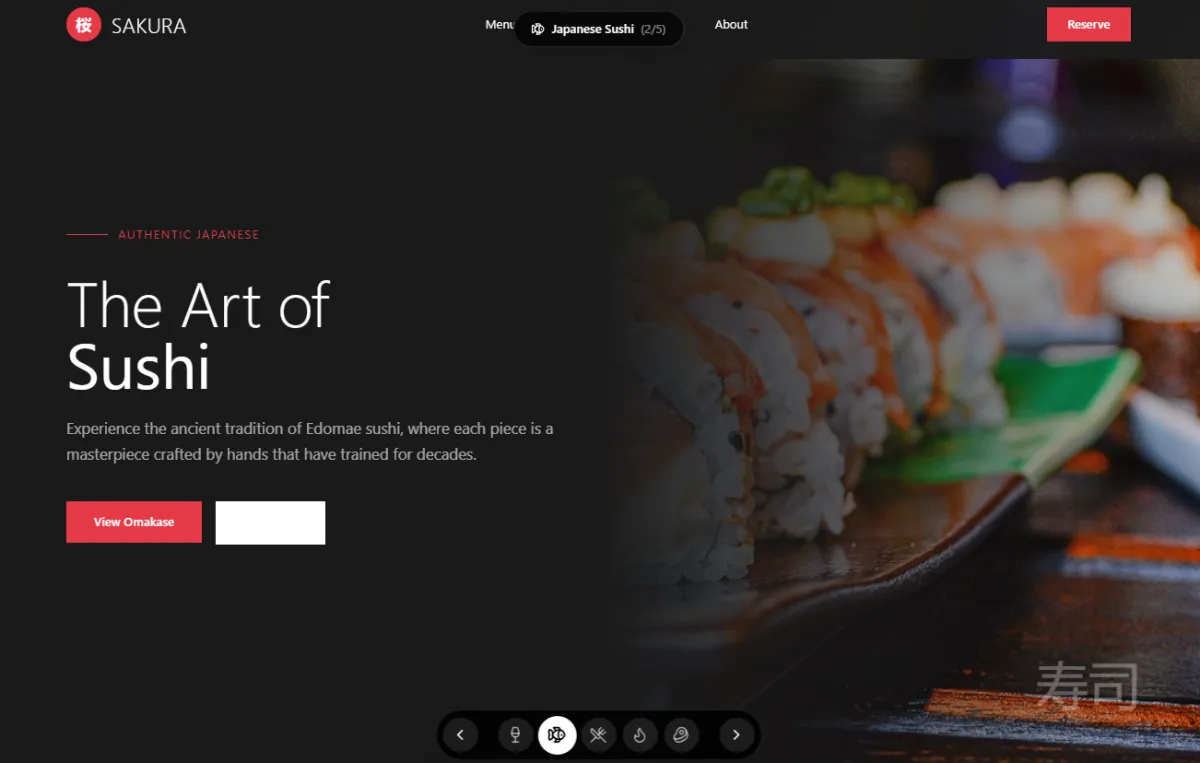Image resolution: width=1200 pixels, height=763 pixels.
Task: Open the Menu navigation item
Action: [499, 24]
